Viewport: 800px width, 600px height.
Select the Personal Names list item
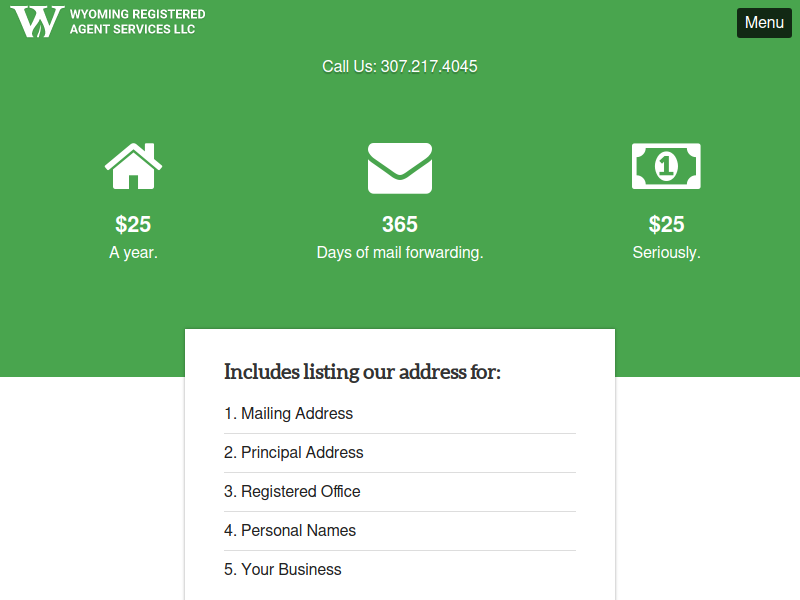400,531
